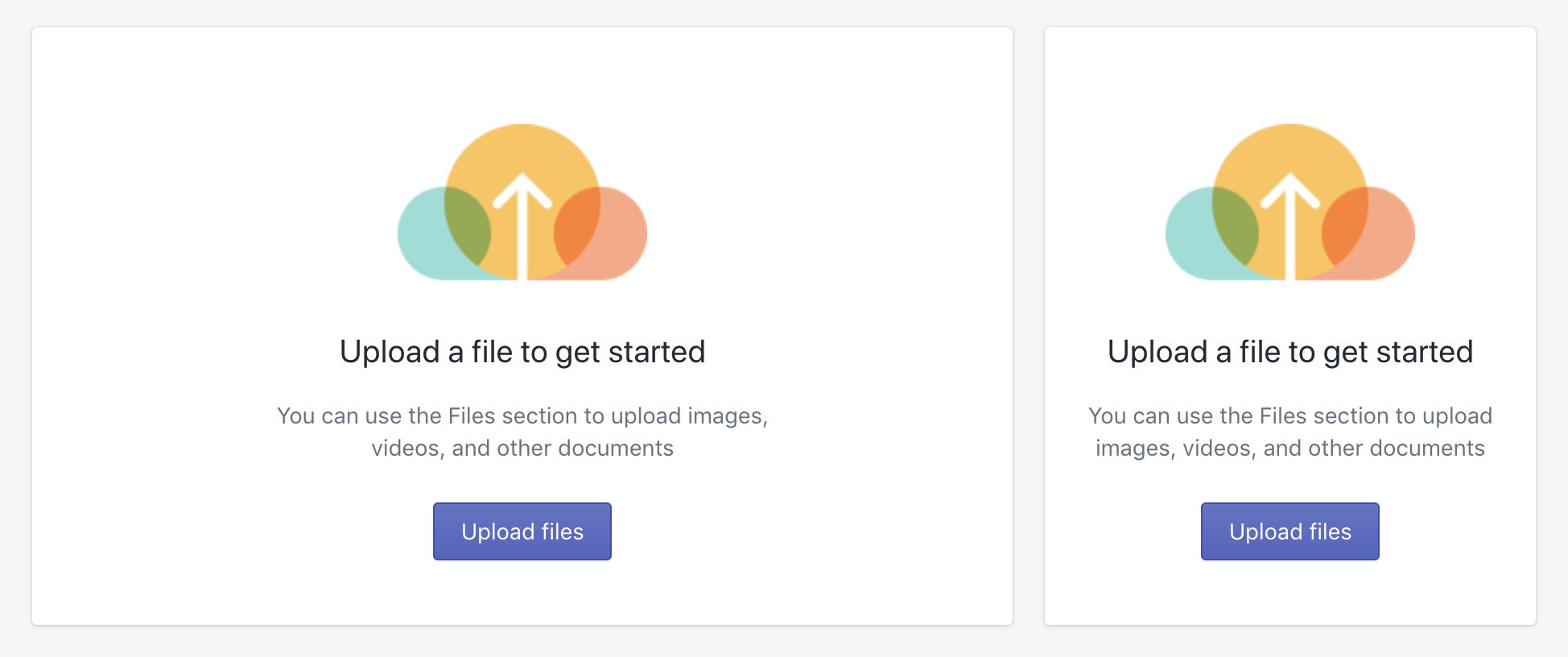Select "Upload a file to get started" heading, right card
Image resolution: width=1568 pixels, height=657 pixels.
tap(1290, 352)
